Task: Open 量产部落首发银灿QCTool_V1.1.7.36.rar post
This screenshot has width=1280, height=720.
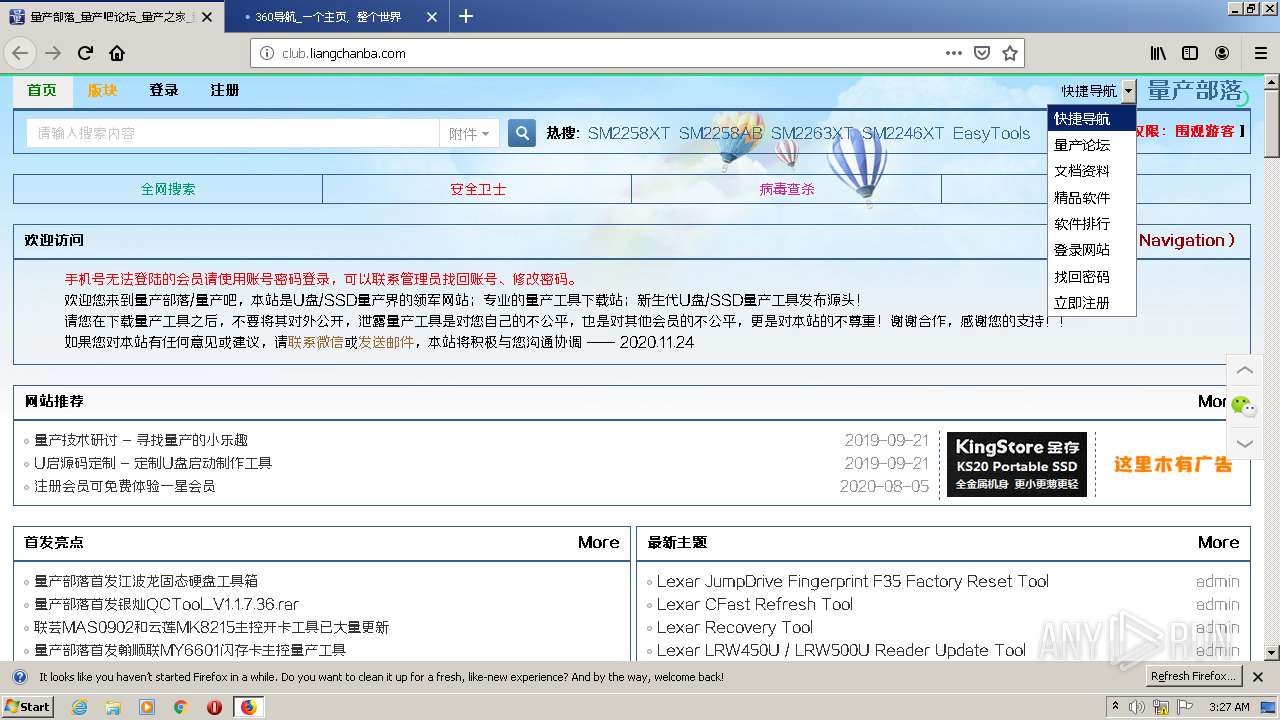Action: (167, 604)
